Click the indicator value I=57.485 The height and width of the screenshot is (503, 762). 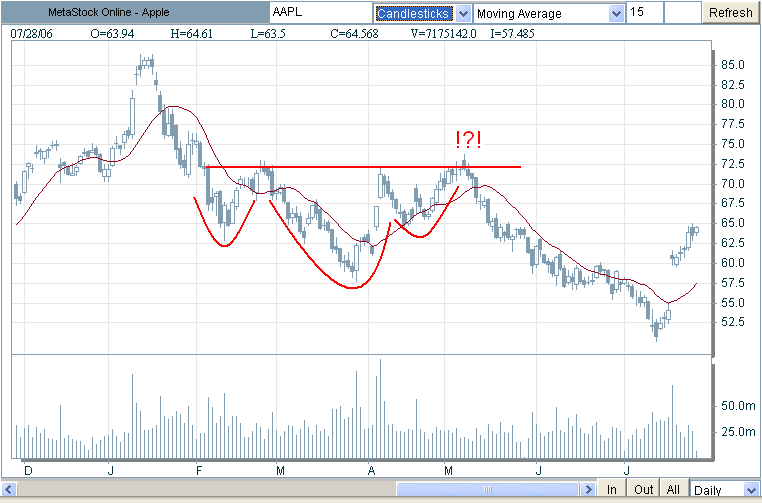(x=512, y=34)
